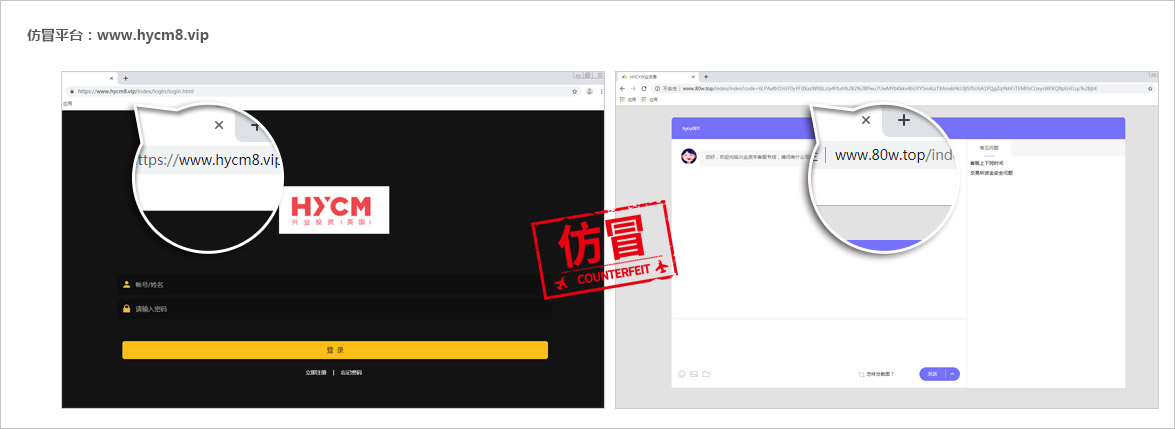Click the customer service agent avatar
The image size is (1175, 429).
click(x=688, y=157)
